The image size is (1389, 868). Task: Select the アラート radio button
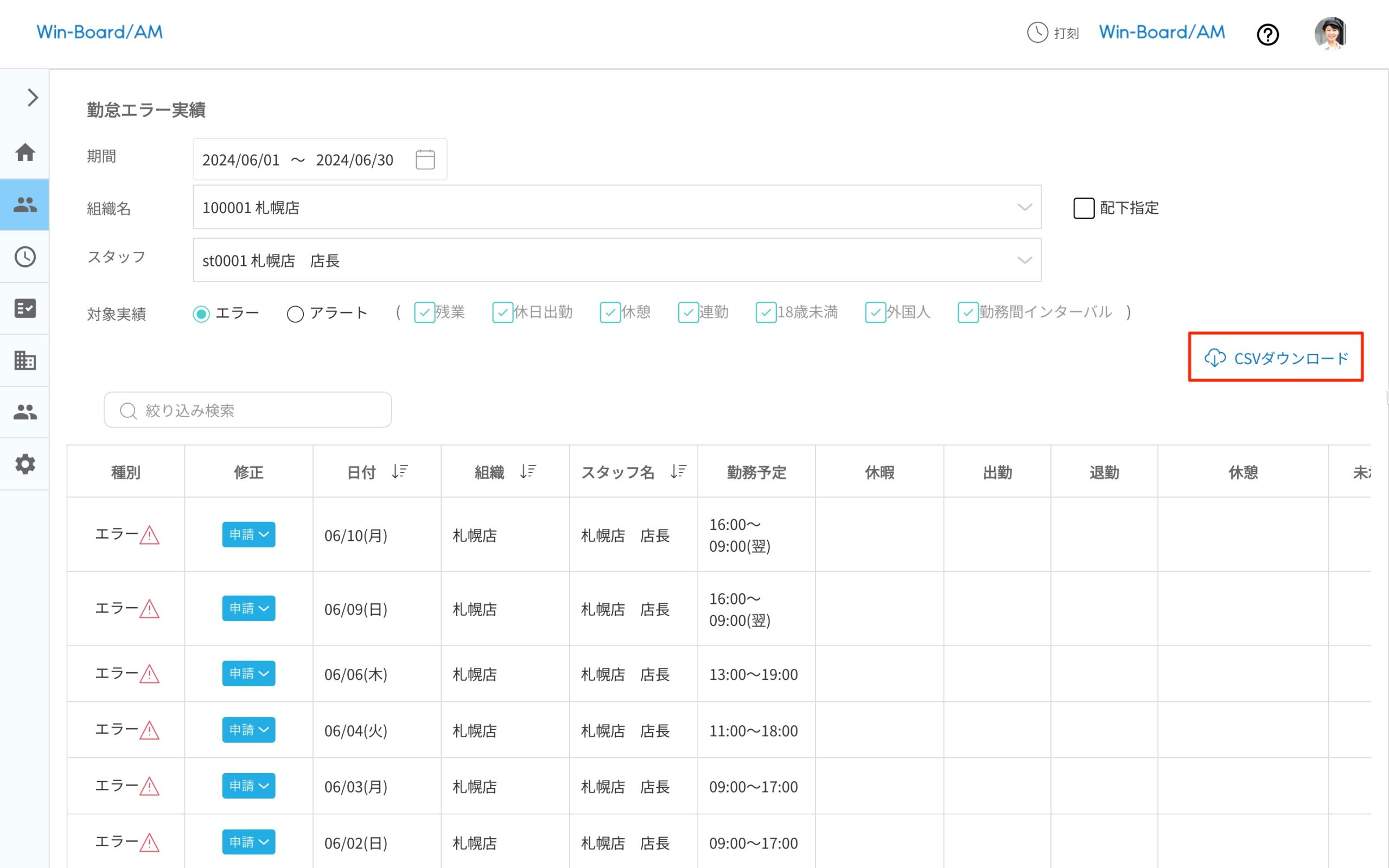coord(295,314)
